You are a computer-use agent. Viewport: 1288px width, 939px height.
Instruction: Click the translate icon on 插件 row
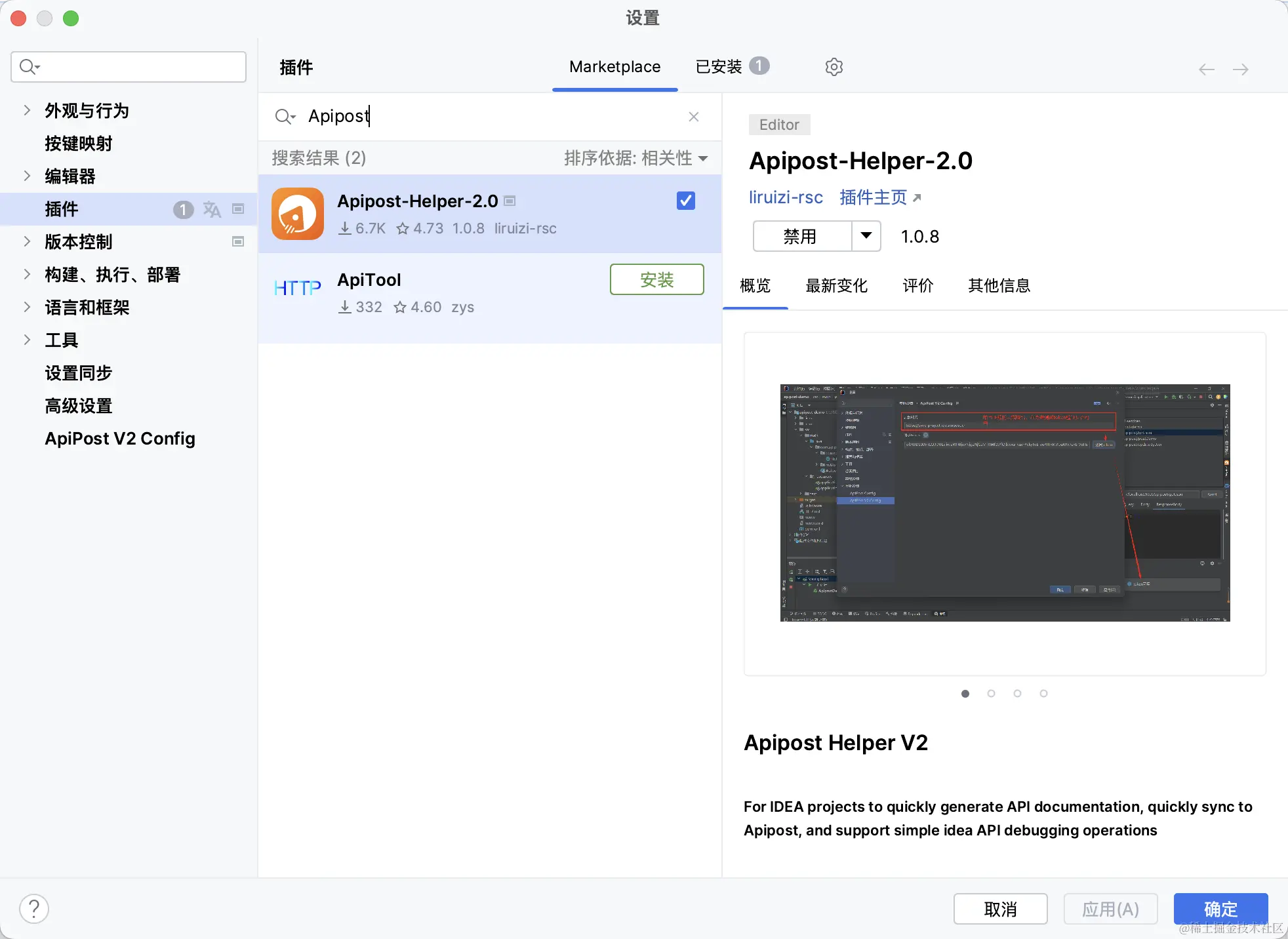(x=212, y=209)
